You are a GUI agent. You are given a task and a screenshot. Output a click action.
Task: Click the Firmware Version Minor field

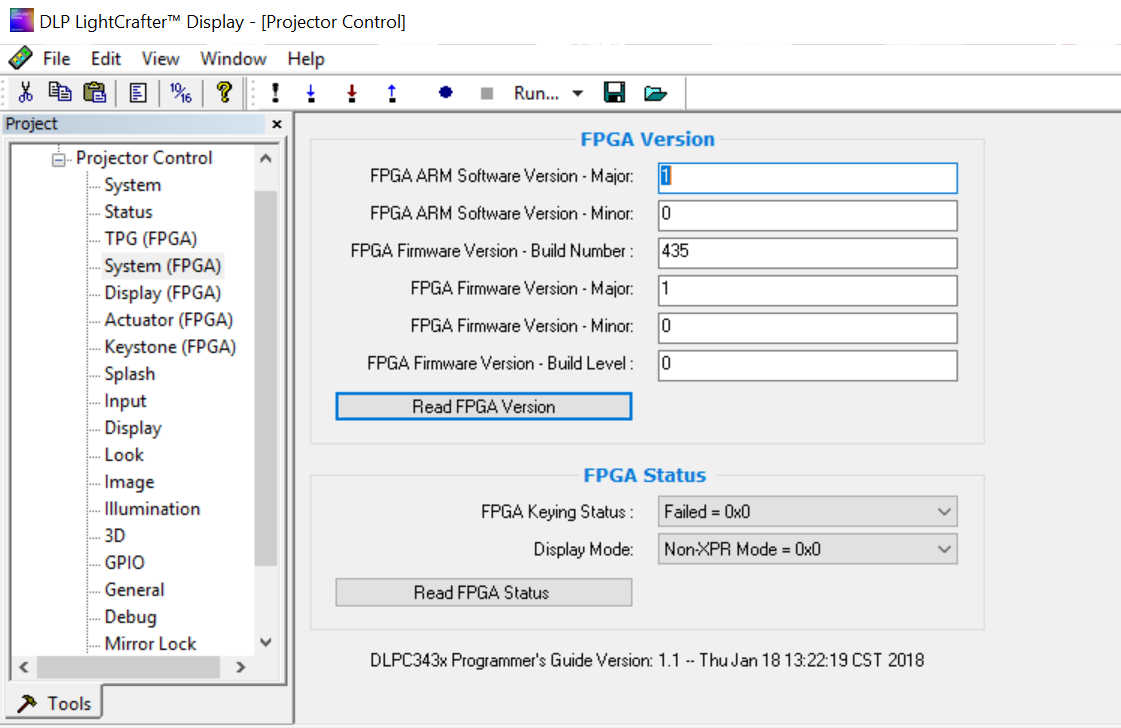click(807, 327)
